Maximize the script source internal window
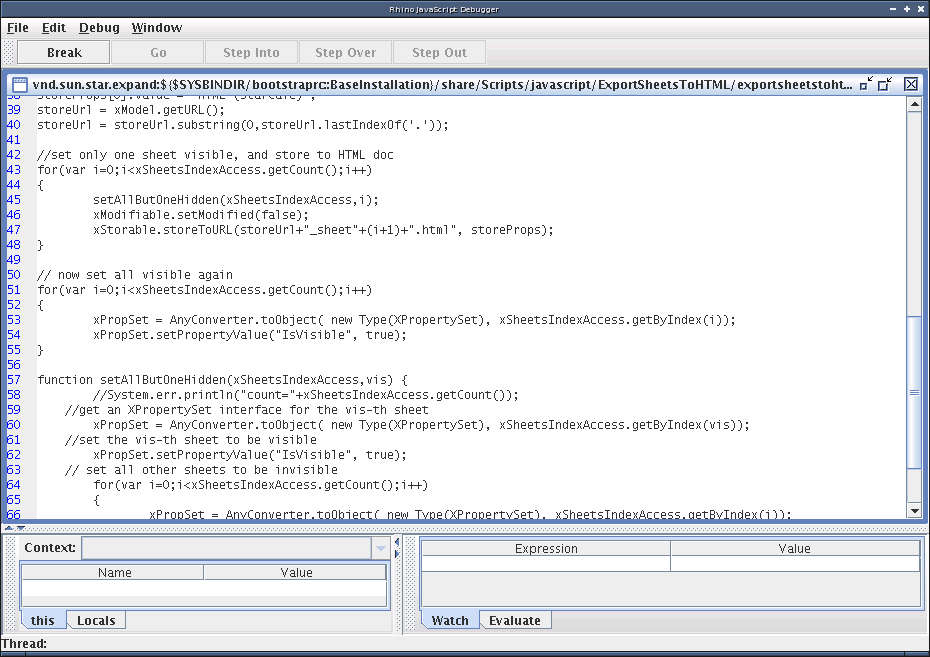The image size is (930, 657). coord(885,84)
